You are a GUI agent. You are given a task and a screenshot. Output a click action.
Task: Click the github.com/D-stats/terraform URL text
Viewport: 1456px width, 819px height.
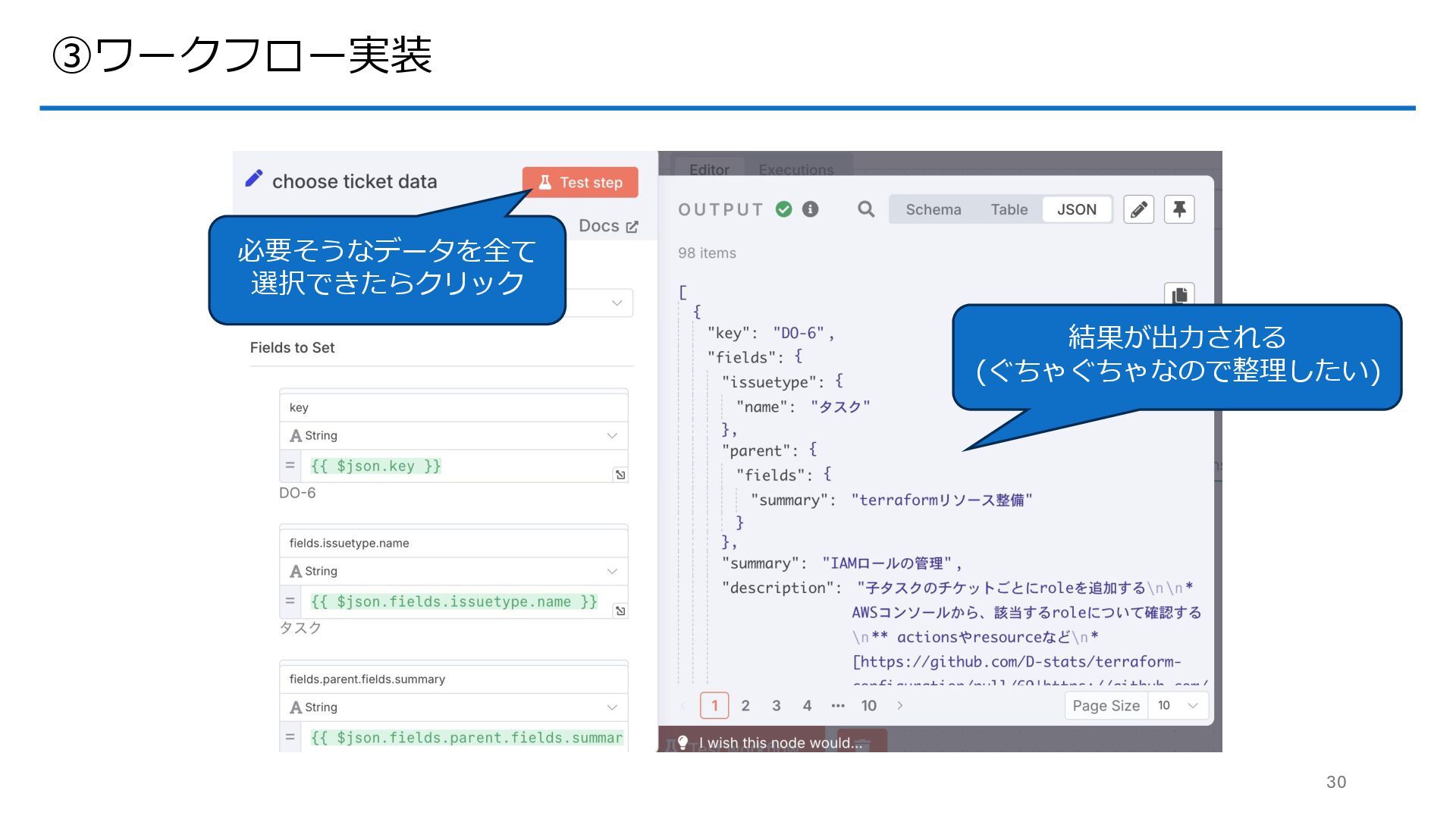click(1017, 662)
